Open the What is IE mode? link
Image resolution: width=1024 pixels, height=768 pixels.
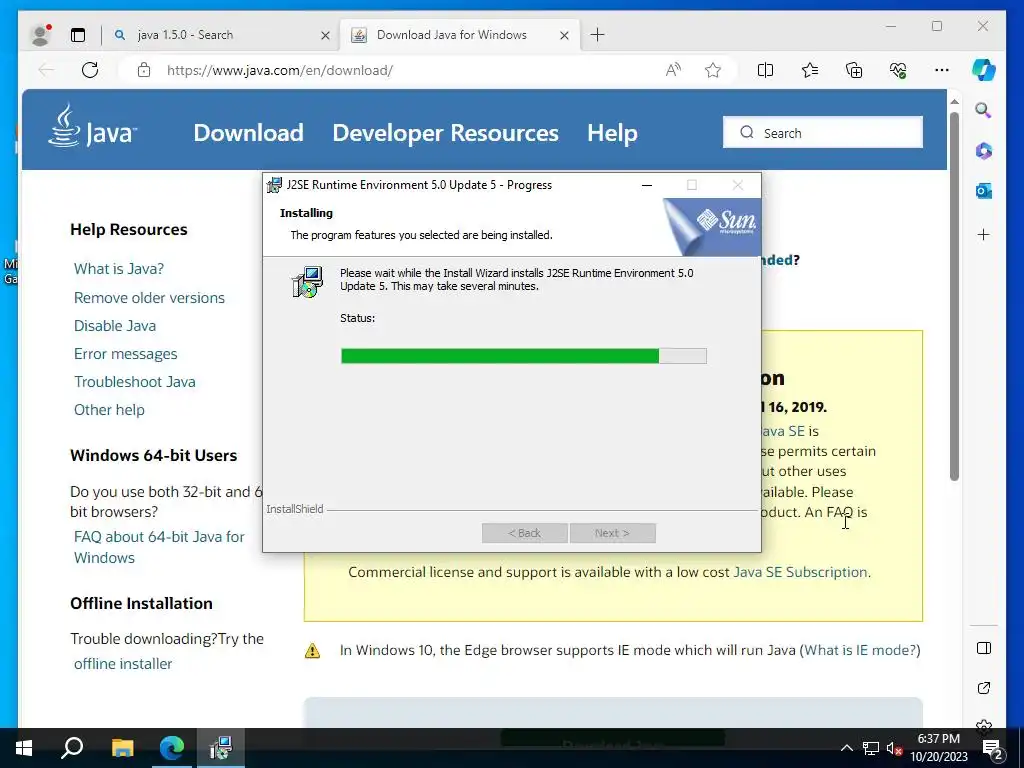click(860, 650)
